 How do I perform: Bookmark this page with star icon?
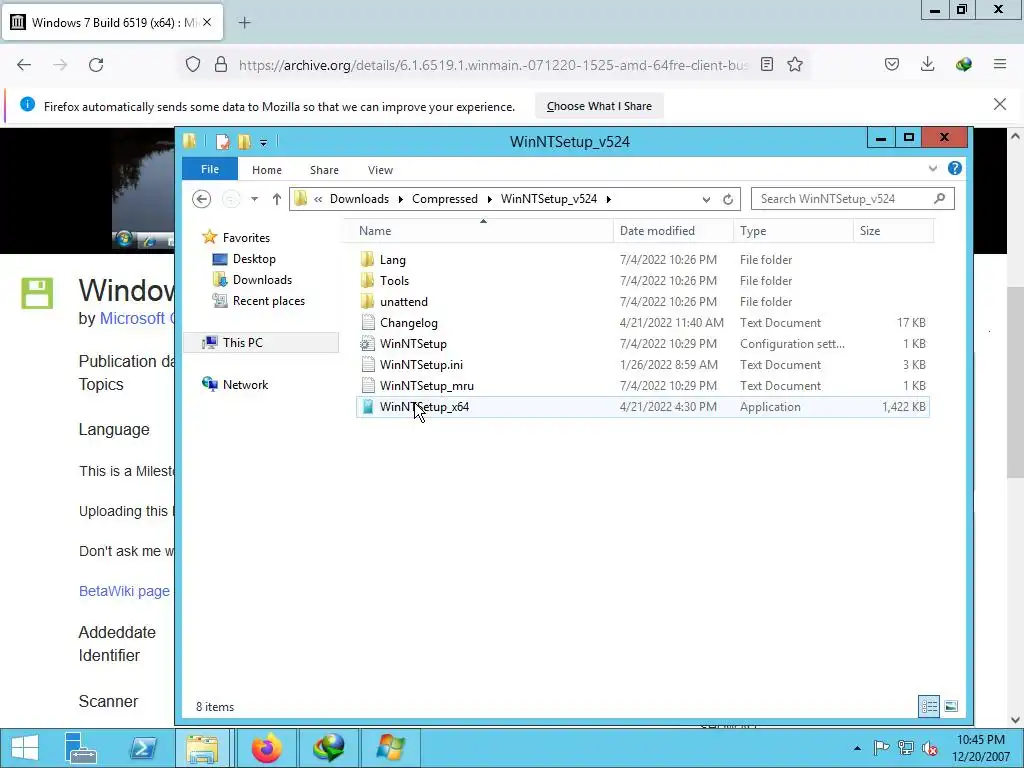tap(795, 65)
